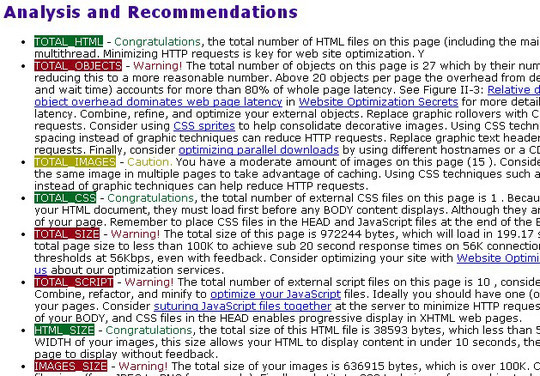The width and height of the screenshot is (540, 376).
Task: Click object overhead dominates web page latency link
Action: [x=158, y=102]
